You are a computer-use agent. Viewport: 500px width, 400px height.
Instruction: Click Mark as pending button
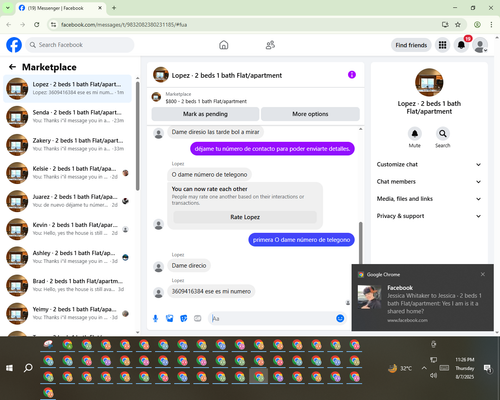coord(205,114)
